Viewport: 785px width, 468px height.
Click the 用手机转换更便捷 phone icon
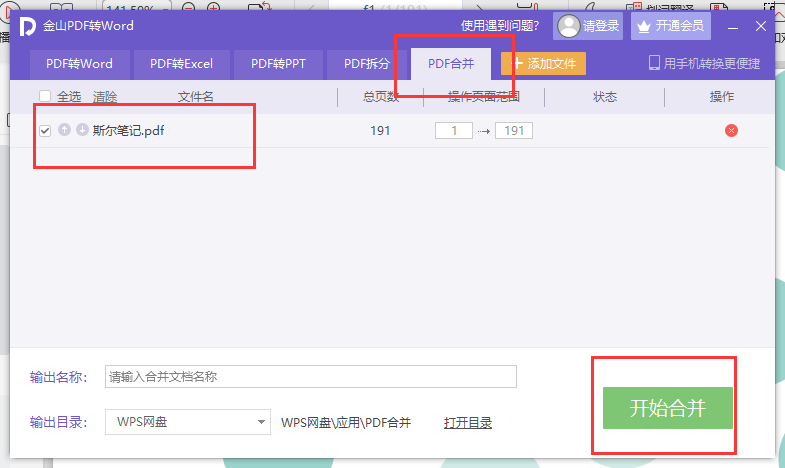pos(655,63)
